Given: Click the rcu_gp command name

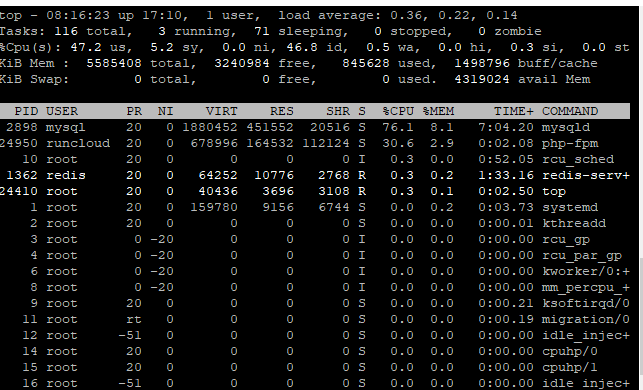Looking at the screenshot, I should 566,239.
